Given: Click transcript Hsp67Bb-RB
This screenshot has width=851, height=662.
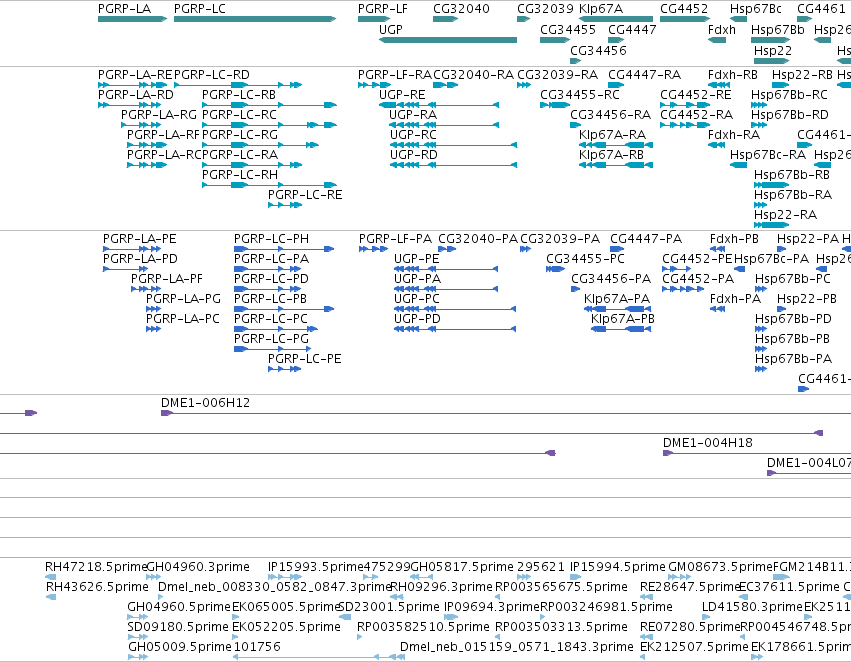Looking at the screenshot, I should (x=792, y=175).
